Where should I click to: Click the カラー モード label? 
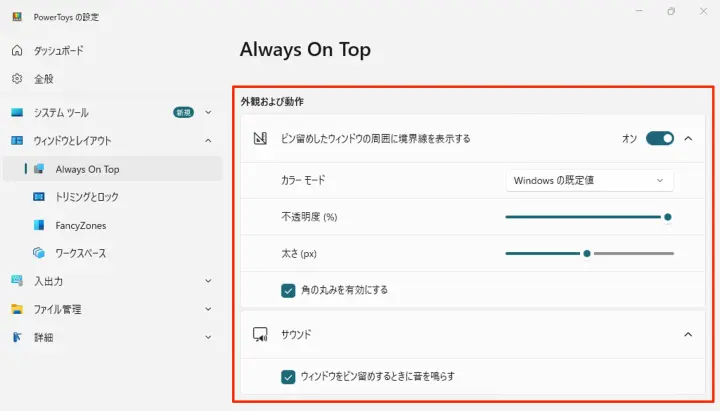(303, 180)
